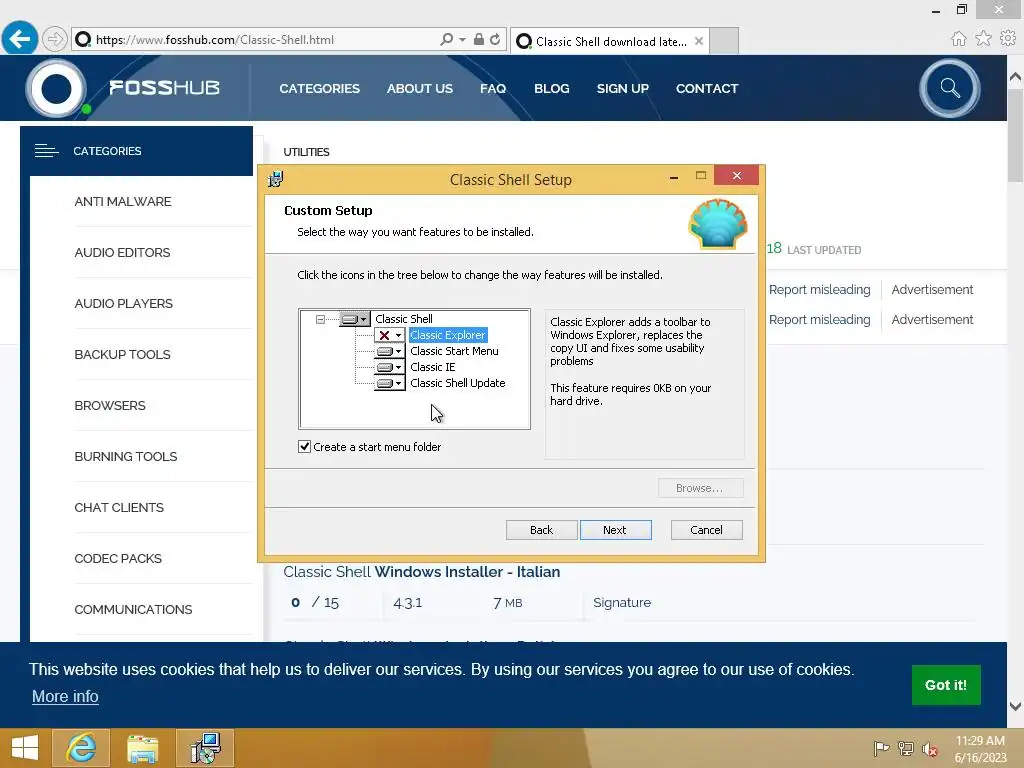Open the CODEC PACKS category
The image size is (1024, 768).
118,558
